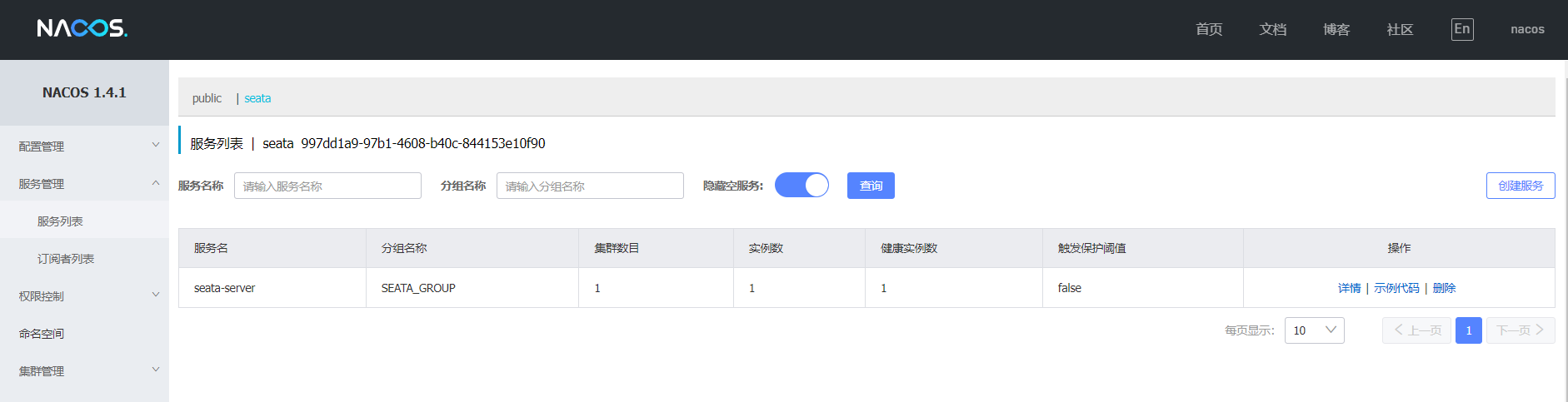Expand the 集群管理 sidebar menu
The height and width of the screenshot is (402, 1568).
(x=84, y=370)
